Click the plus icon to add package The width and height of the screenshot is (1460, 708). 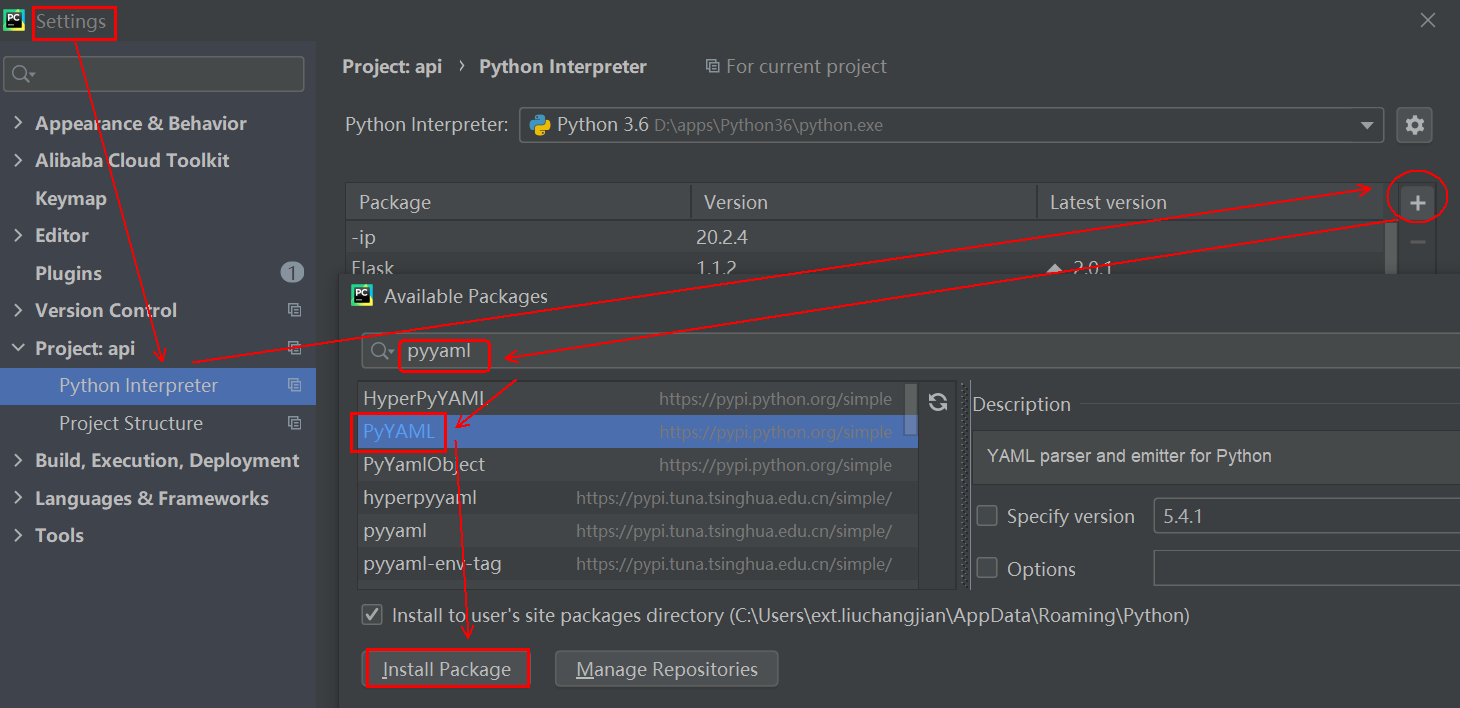[1417, 203]
